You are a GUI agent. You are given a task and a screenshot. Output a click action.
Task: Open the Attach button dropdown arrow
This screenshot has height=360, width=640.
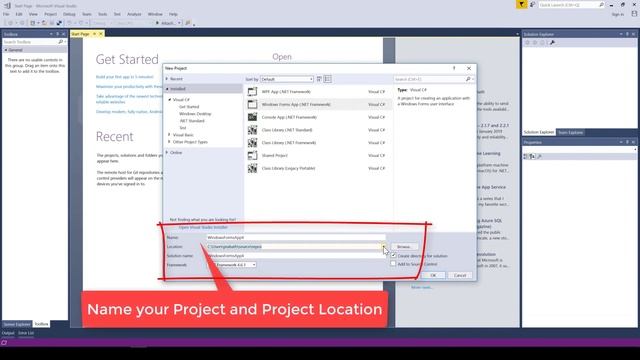click(x=179, y=23)
